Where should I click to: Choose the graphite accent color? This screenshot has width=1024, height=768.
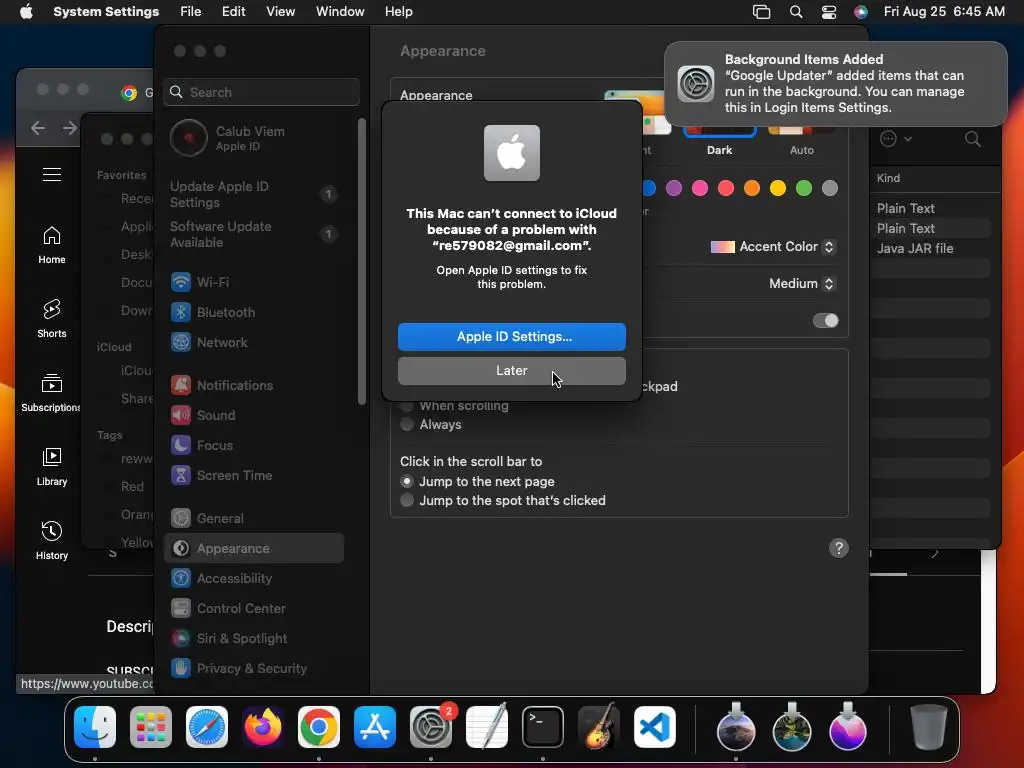830,188
